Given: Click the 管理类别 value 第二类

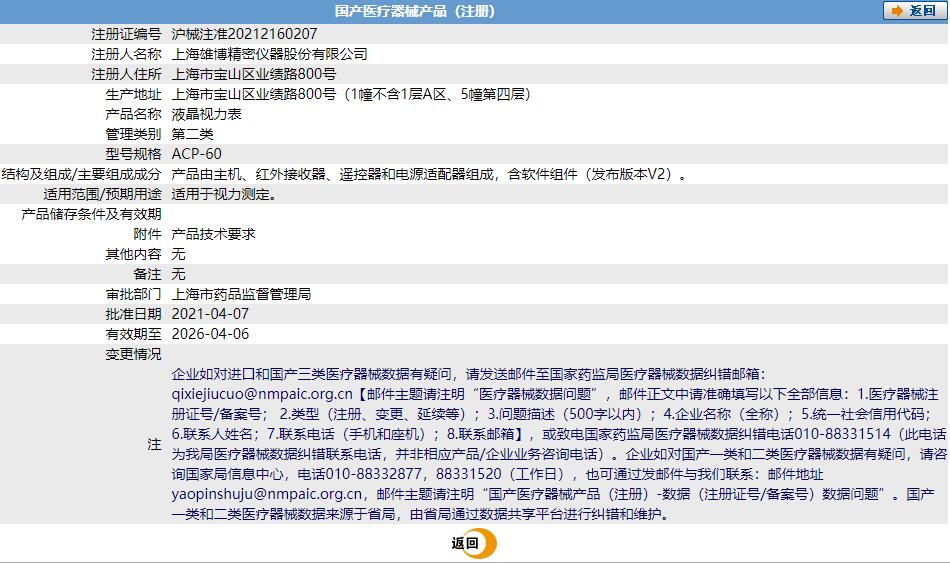Looking at the screenshot, I should click(193, 134).
